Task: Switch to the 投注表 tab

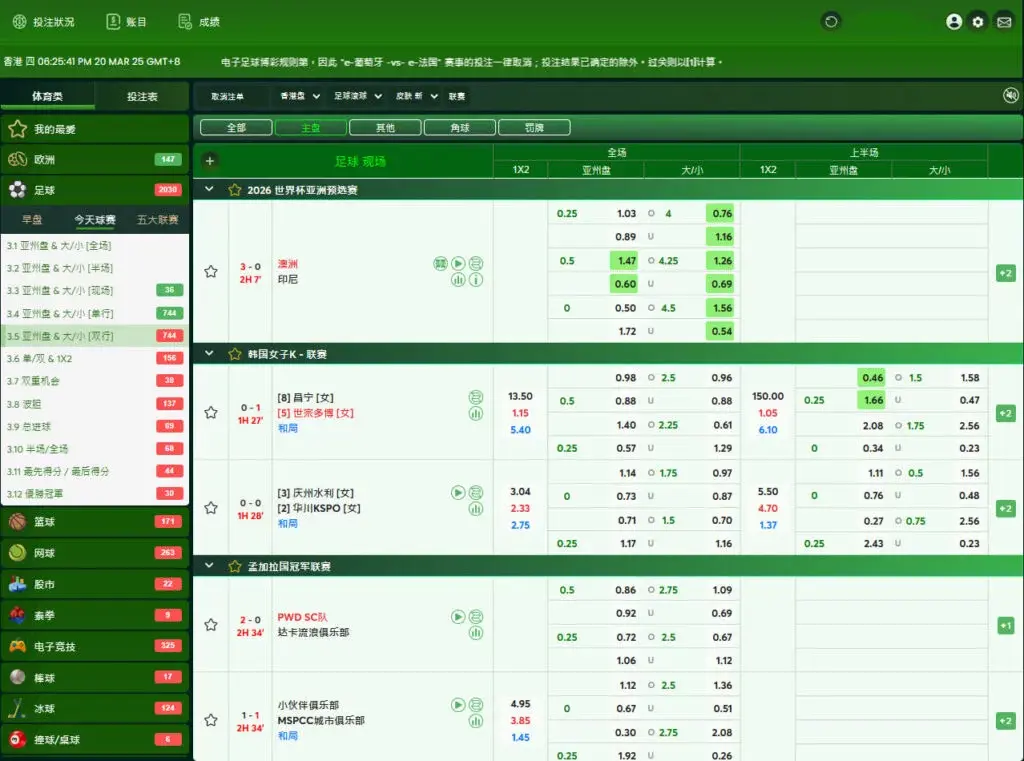Action: coord(142,97)
